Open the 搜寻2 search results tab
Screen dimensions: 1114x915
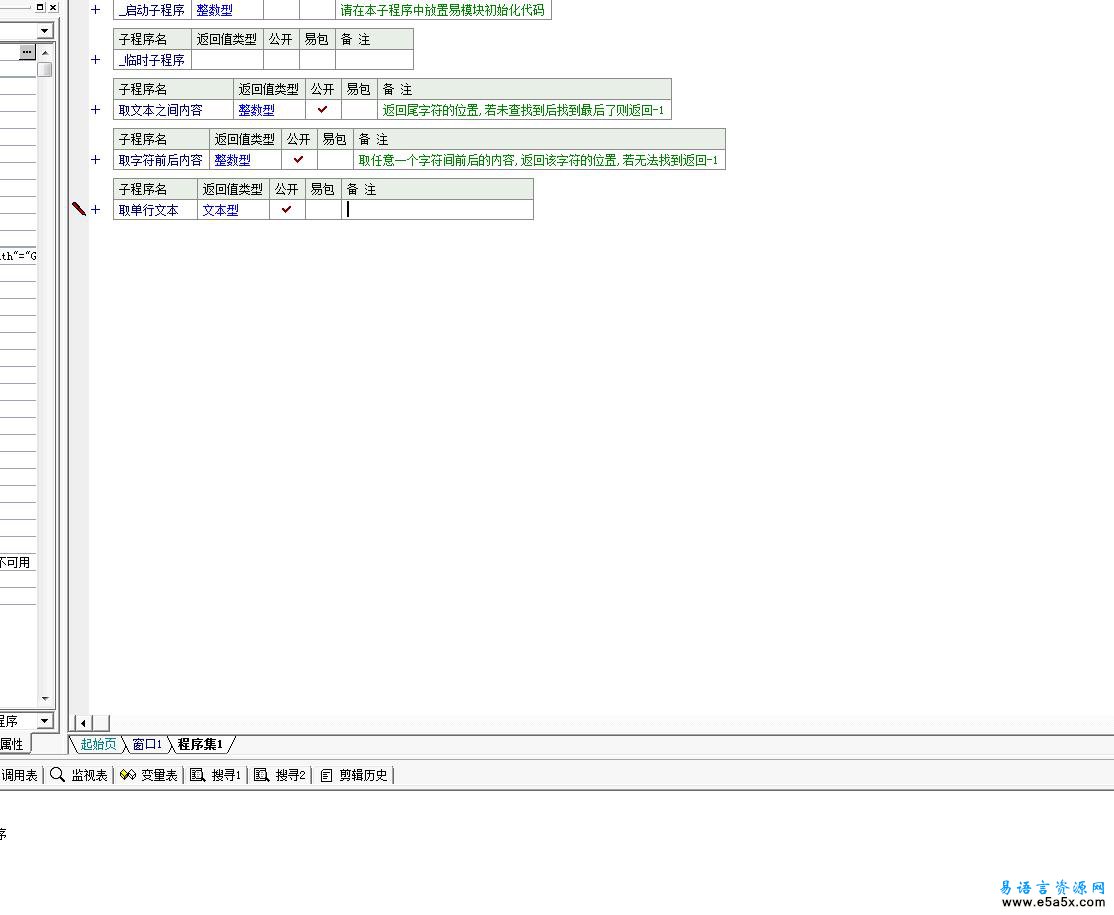point(281,775)
